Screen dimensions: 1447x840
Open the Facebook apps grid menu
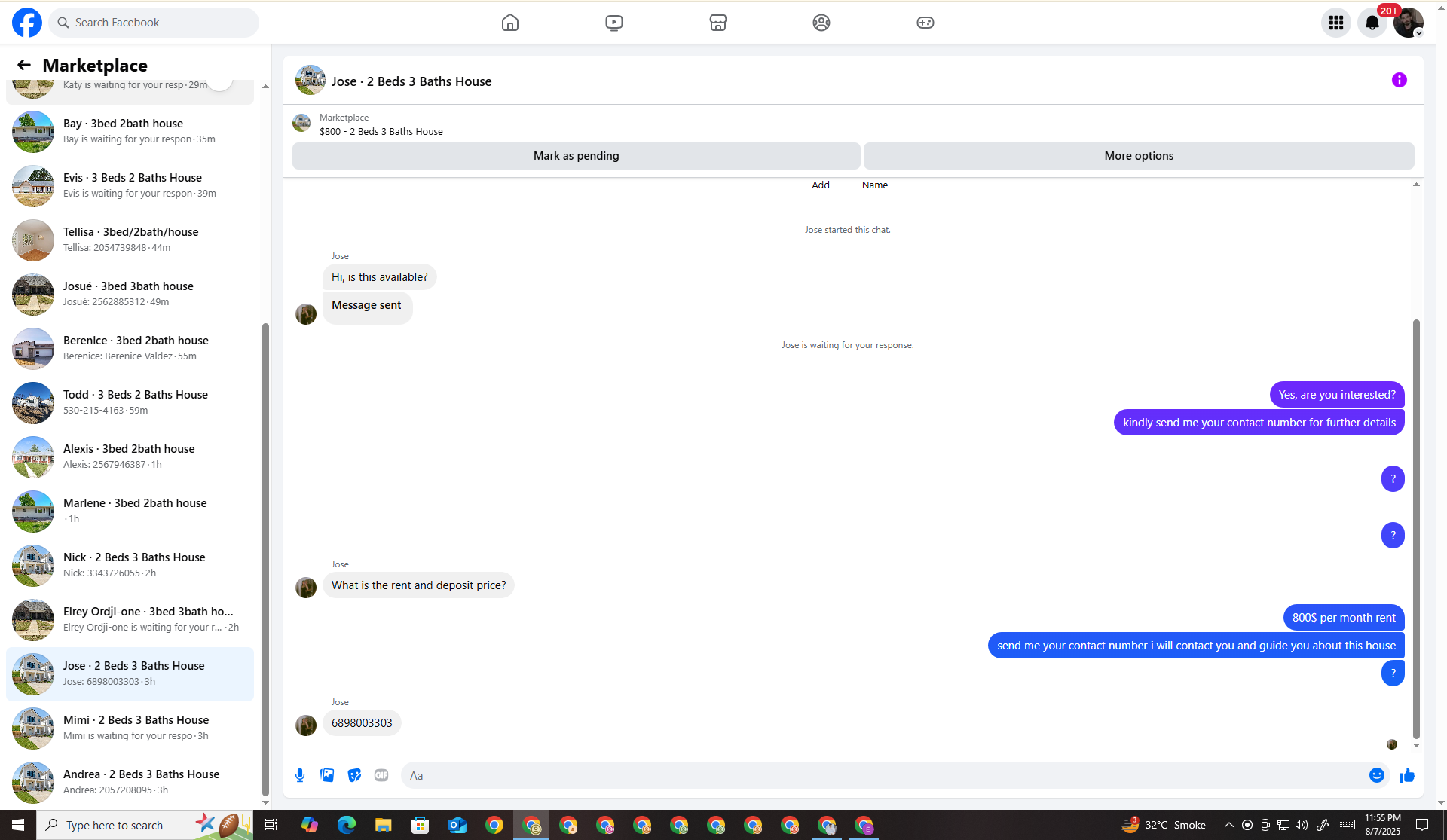pos(1335,23)
